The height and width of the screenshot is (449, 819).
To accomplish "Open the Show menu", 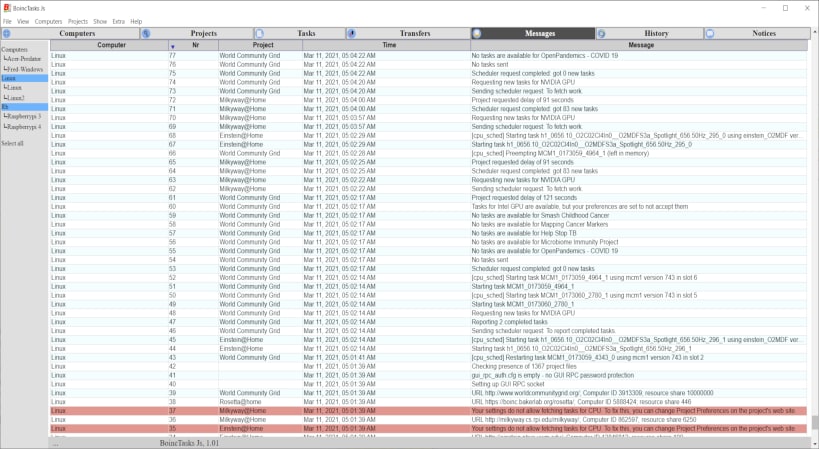I will pos(100,21).
